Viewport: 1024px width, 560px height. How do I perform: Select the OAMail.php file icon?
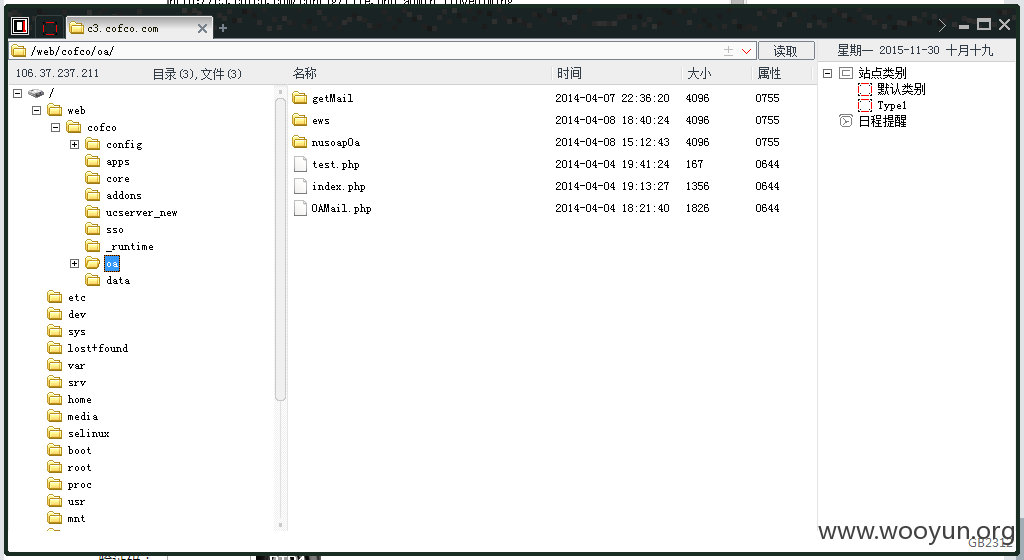pos(300,208)
